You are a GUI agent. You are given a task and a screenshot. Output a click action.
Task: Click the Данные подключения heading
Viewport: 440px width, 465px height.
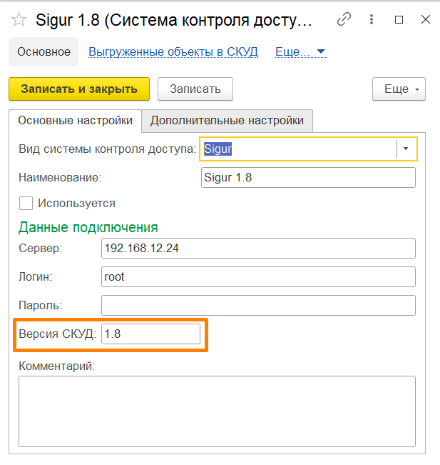pyautogui.click(x=88, y=227)
